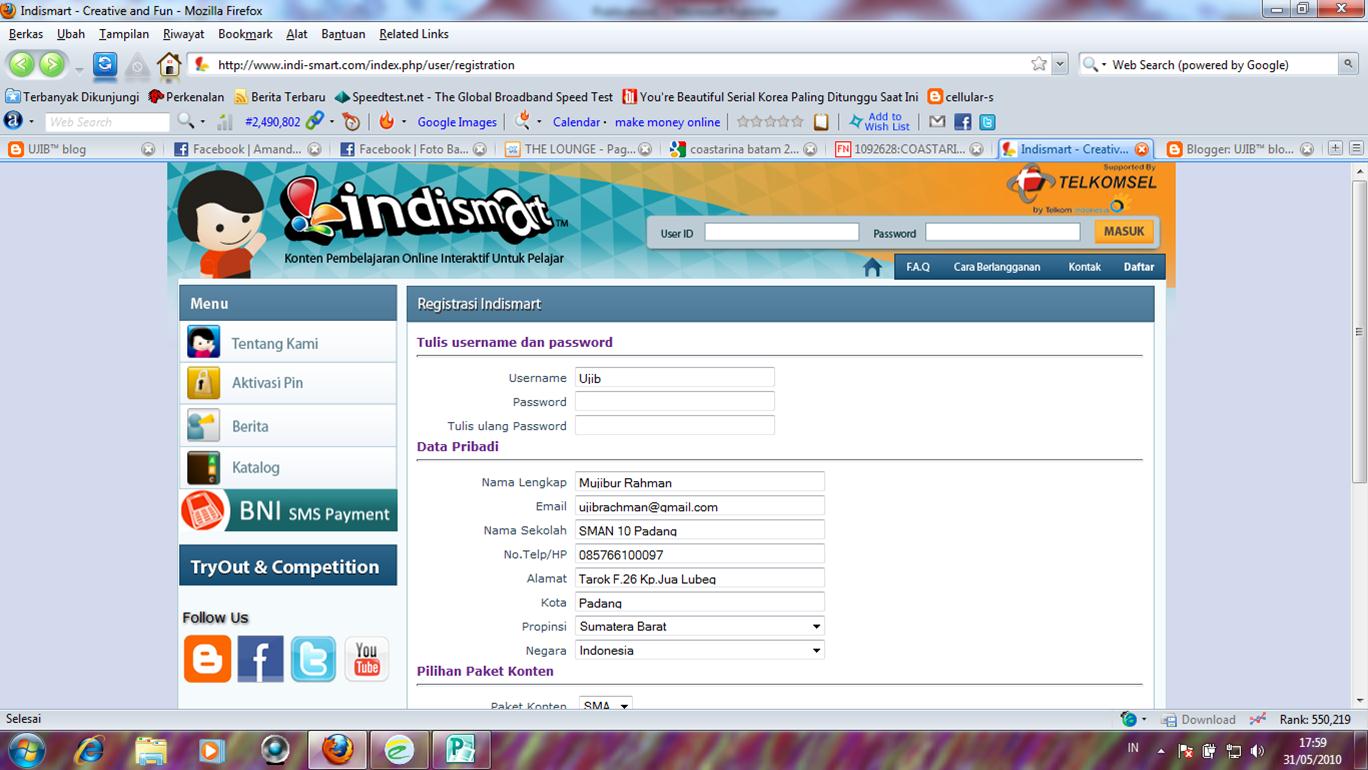
Task: Open the Speedtest.net bookmark
Action: click(x=474, y=97)
